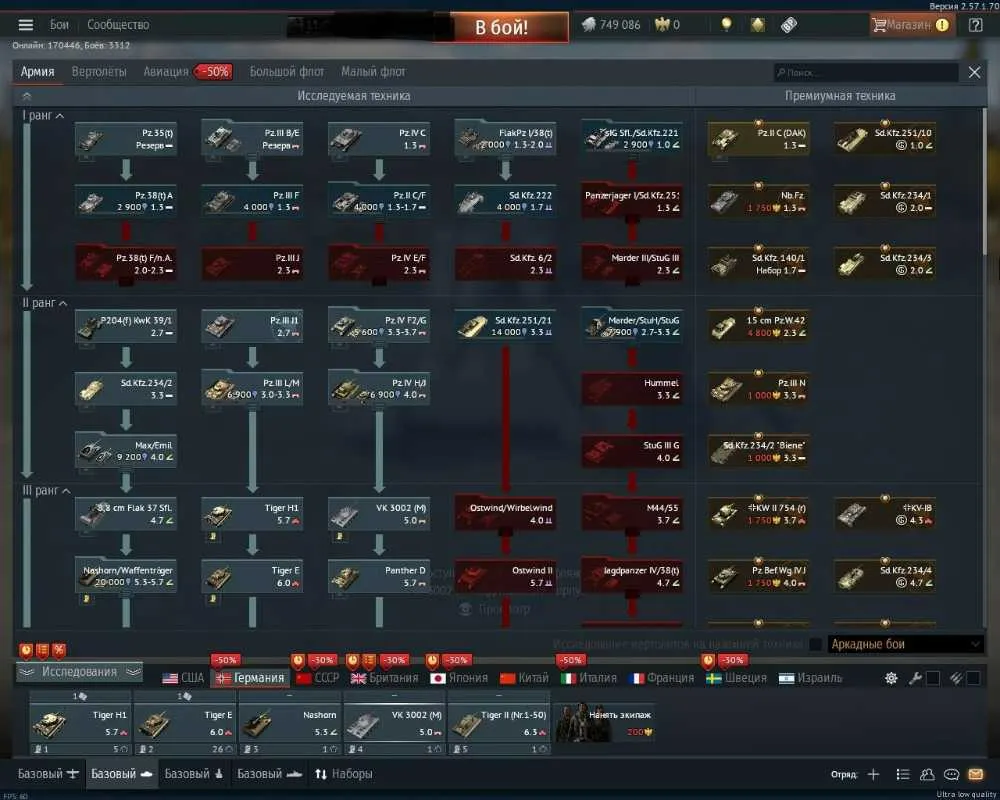Click the light bulb icon
This screenshot has width=1000, height=800.
[726, 25]
